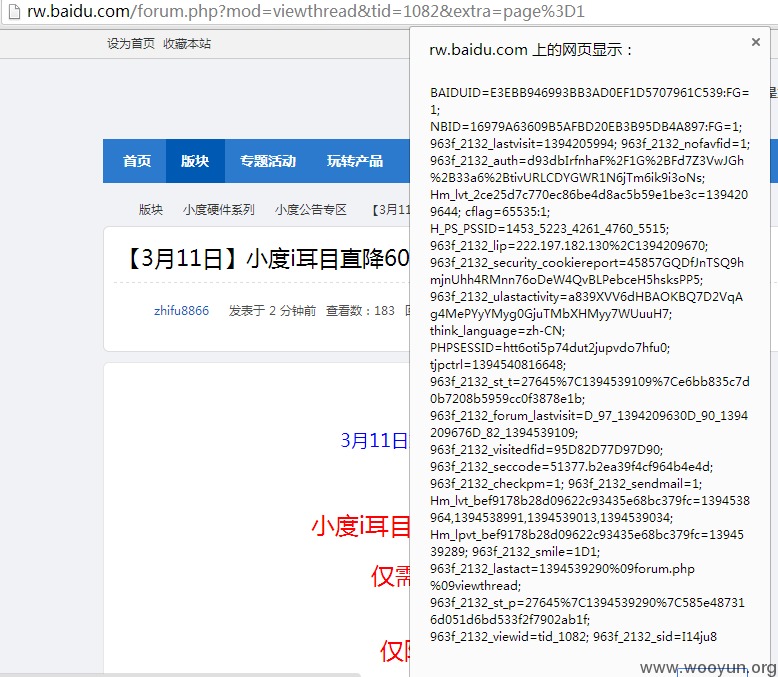Click the BAIDUID cookie line in dialog
Viewport: 778px width, 677px height.
click(589, 101)
